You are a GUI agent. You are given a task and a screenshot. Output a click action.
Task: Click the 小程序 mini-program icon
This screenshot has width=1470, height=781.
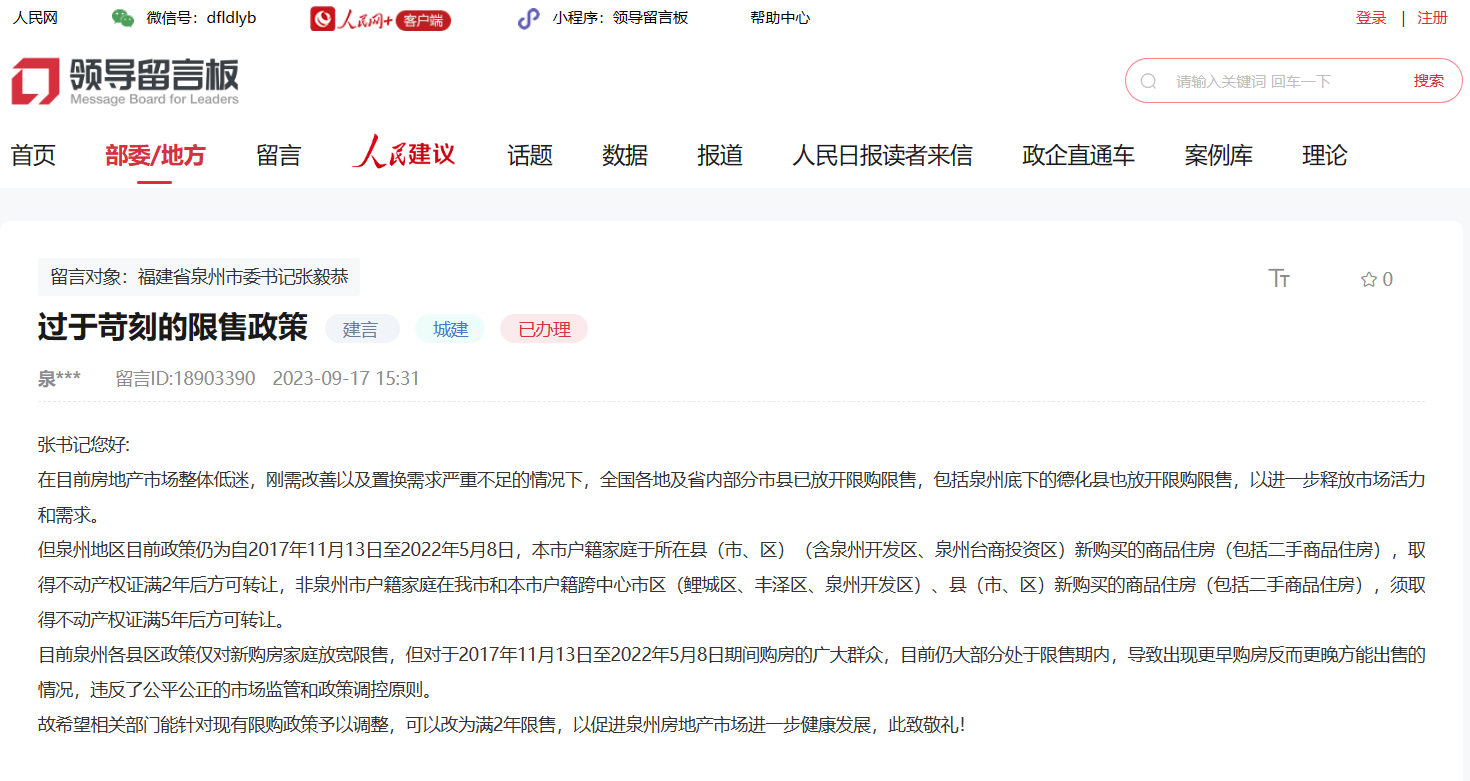[527, 17]
